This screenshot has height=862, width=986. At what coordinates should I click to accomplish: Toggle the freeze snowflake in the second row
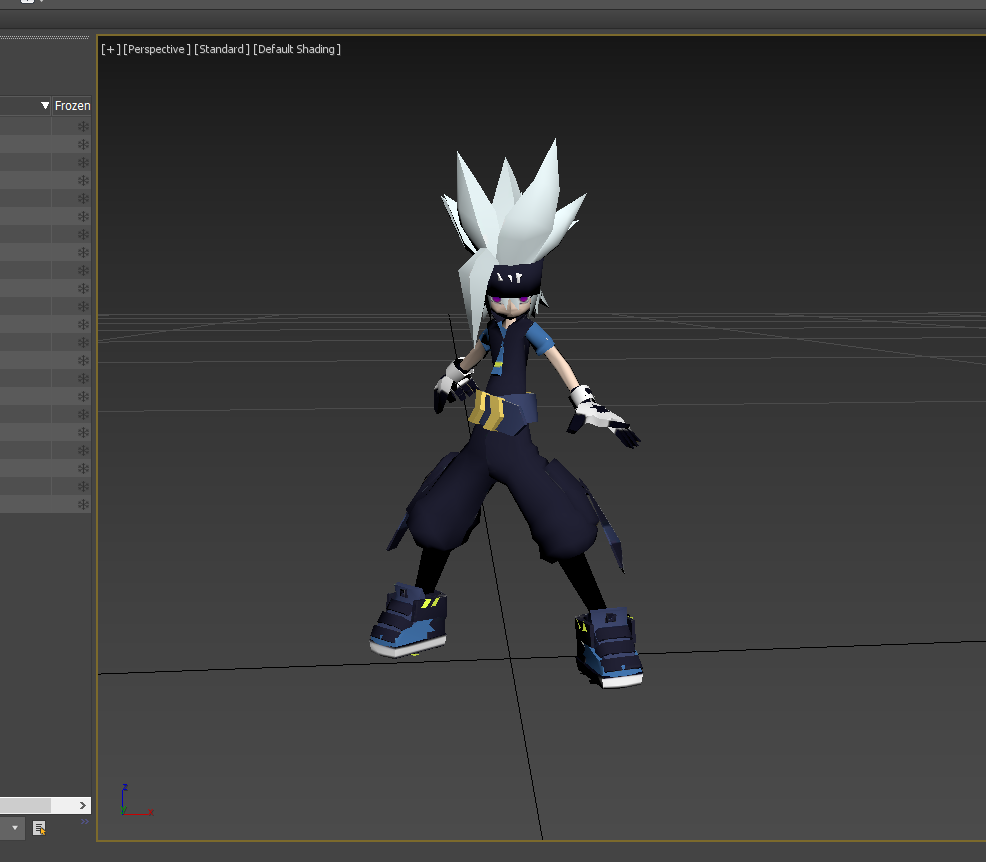click(x=84, y=145)
